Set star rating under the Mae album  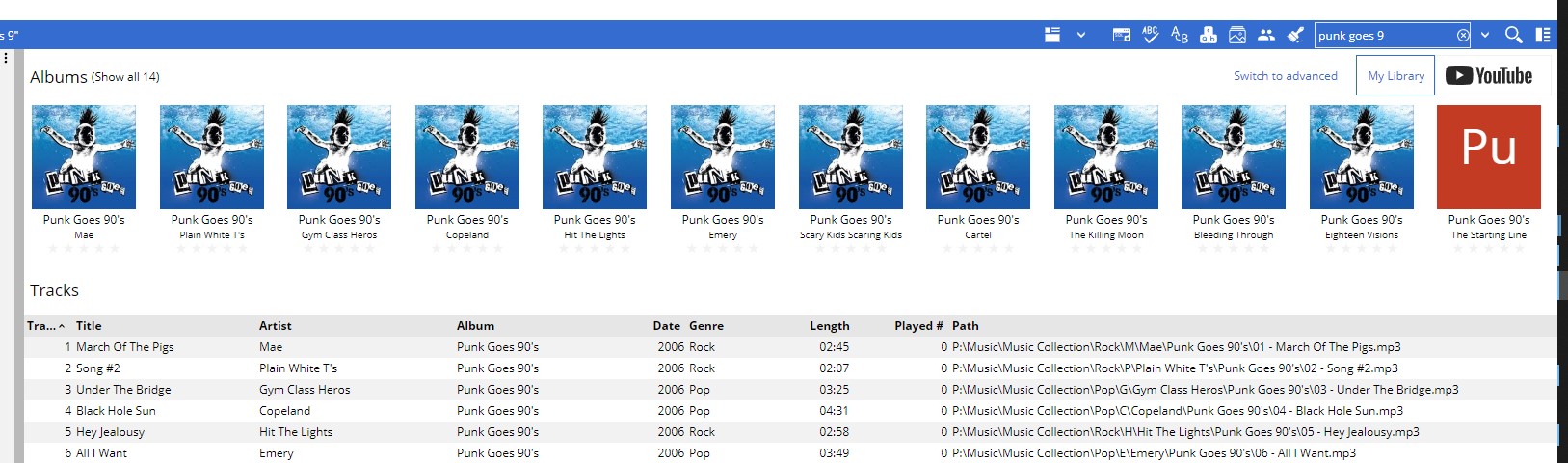pyautogui.click(x=84, y=249)
